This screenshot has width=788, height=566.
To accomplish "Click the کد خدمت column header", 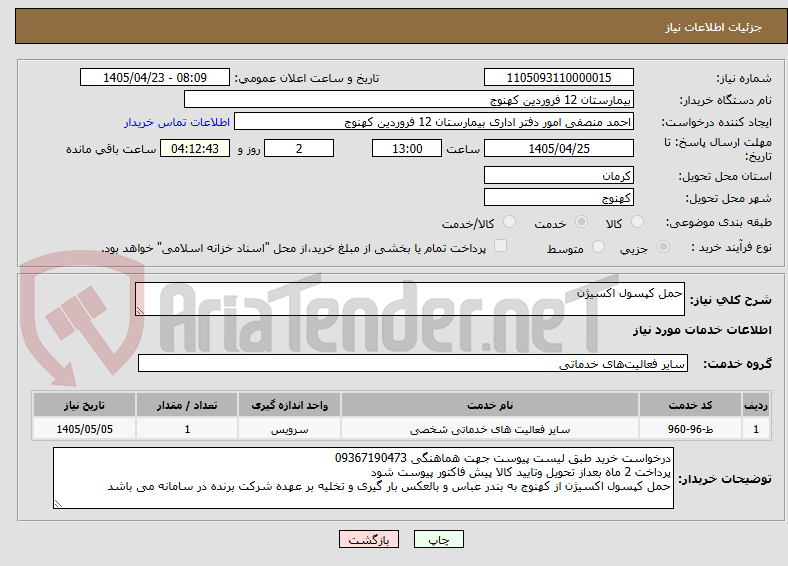I will click(x=691, y=405).
